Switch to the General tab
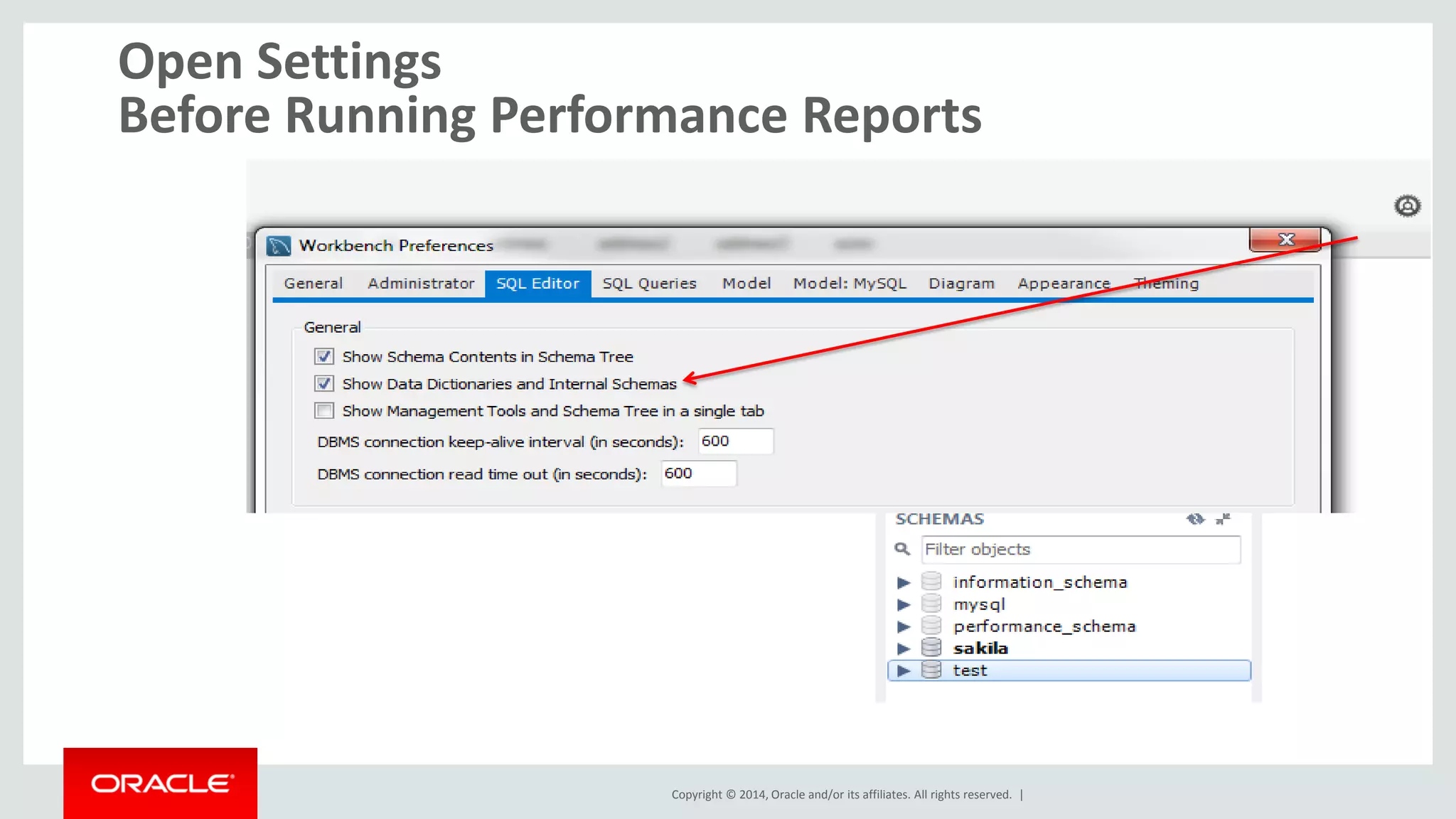This screenshot has height=819, width=1456. 313,284
